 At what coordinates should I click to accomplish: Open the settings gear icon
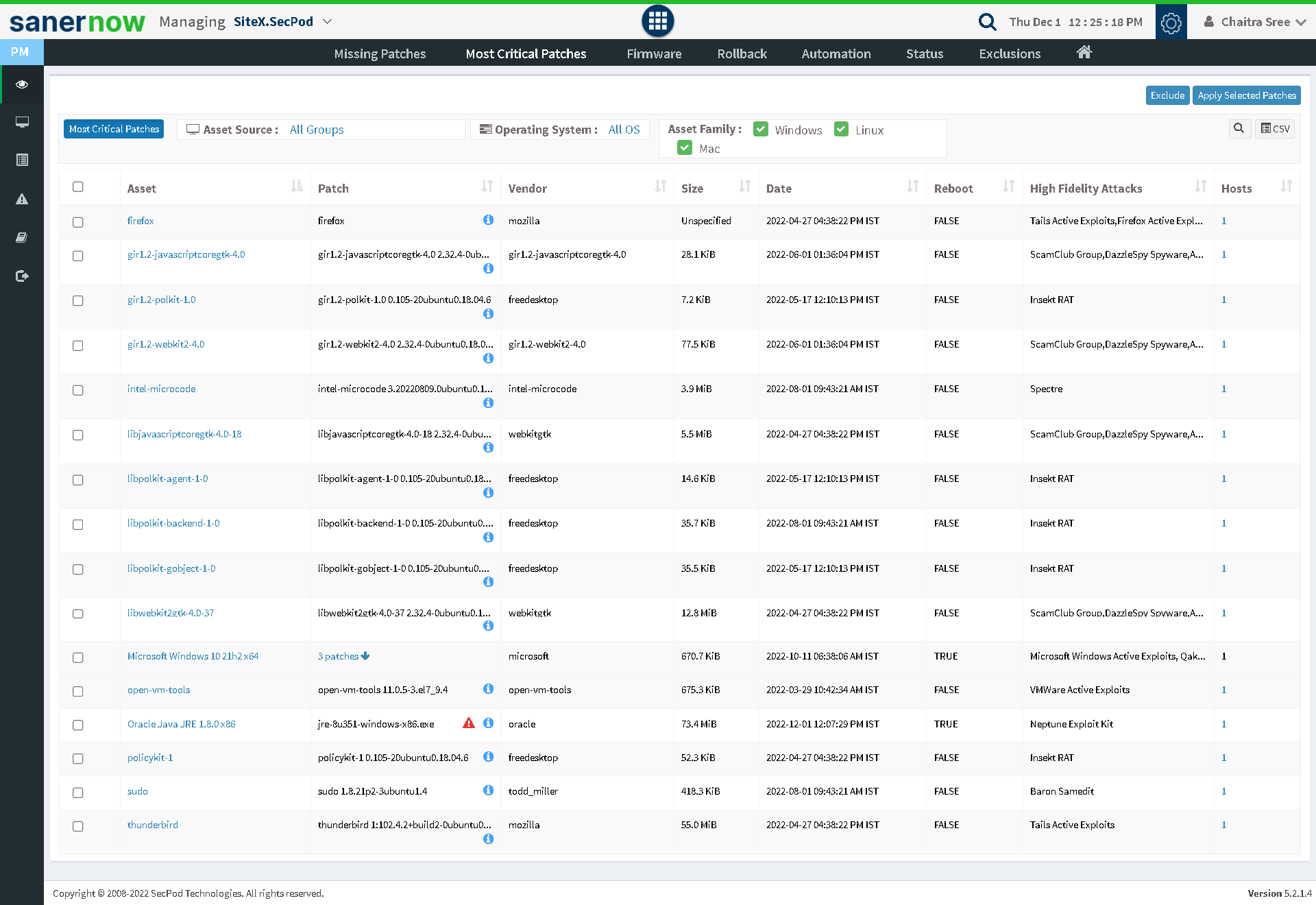point(1171,22)
